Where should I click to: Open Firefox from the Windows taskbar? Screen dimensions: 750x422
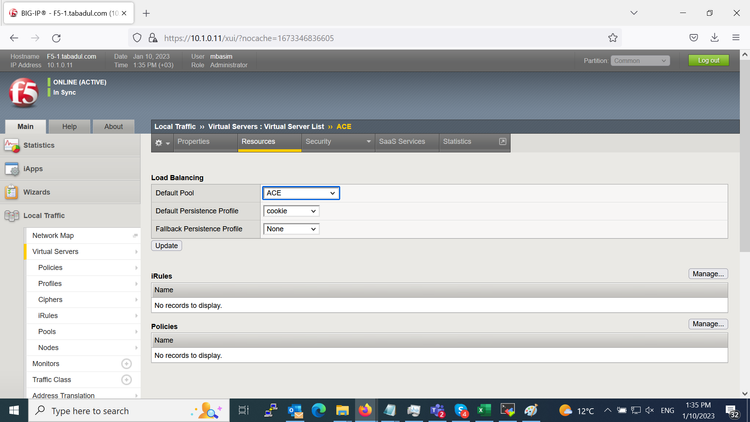[364, 410]
